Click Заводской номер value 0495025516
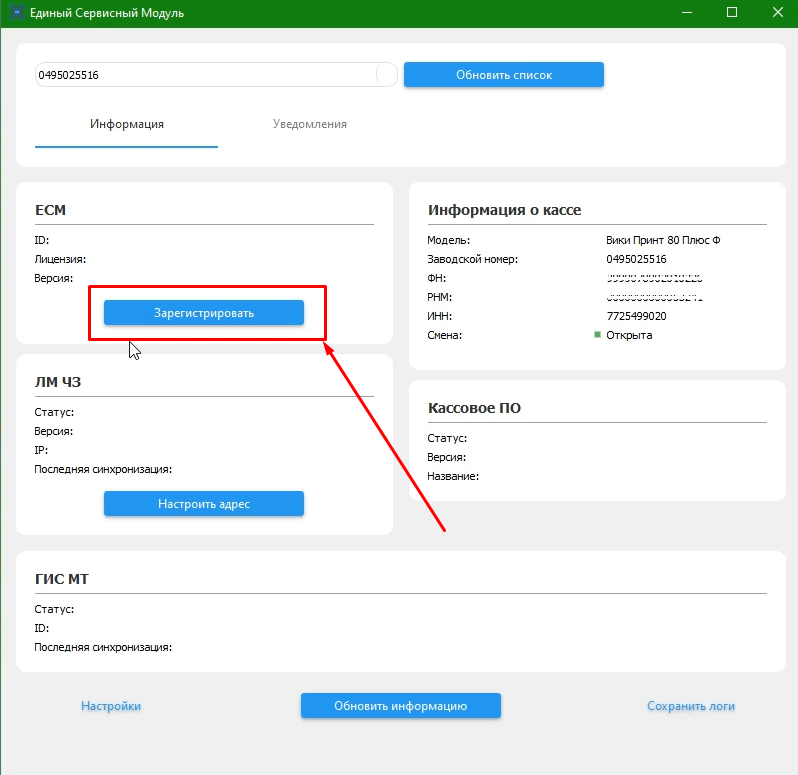798x775 pixels. pos(636,259)
